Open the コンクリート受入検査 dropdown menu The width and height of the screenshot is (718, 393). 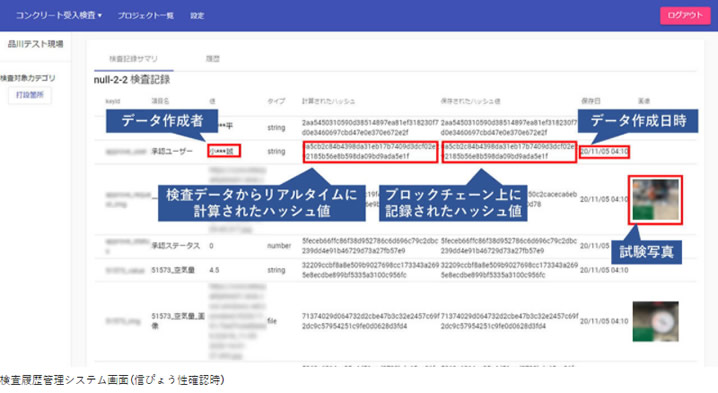(59, 15)
